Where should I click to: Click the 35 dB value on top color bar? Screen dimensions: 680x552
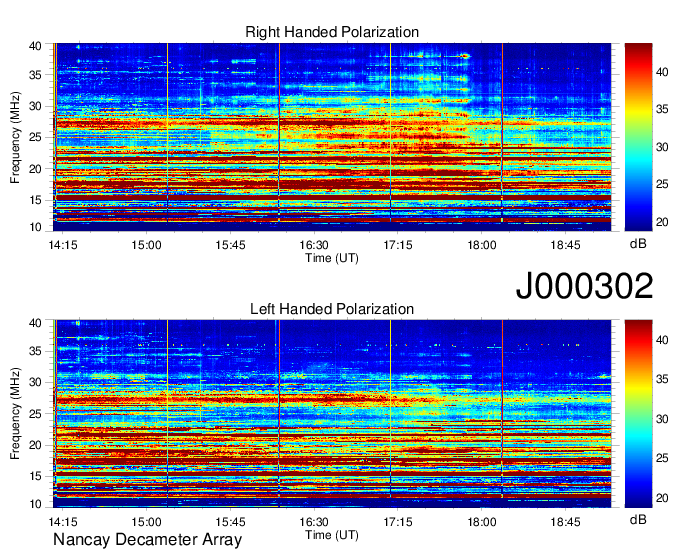tap(662, 109)
